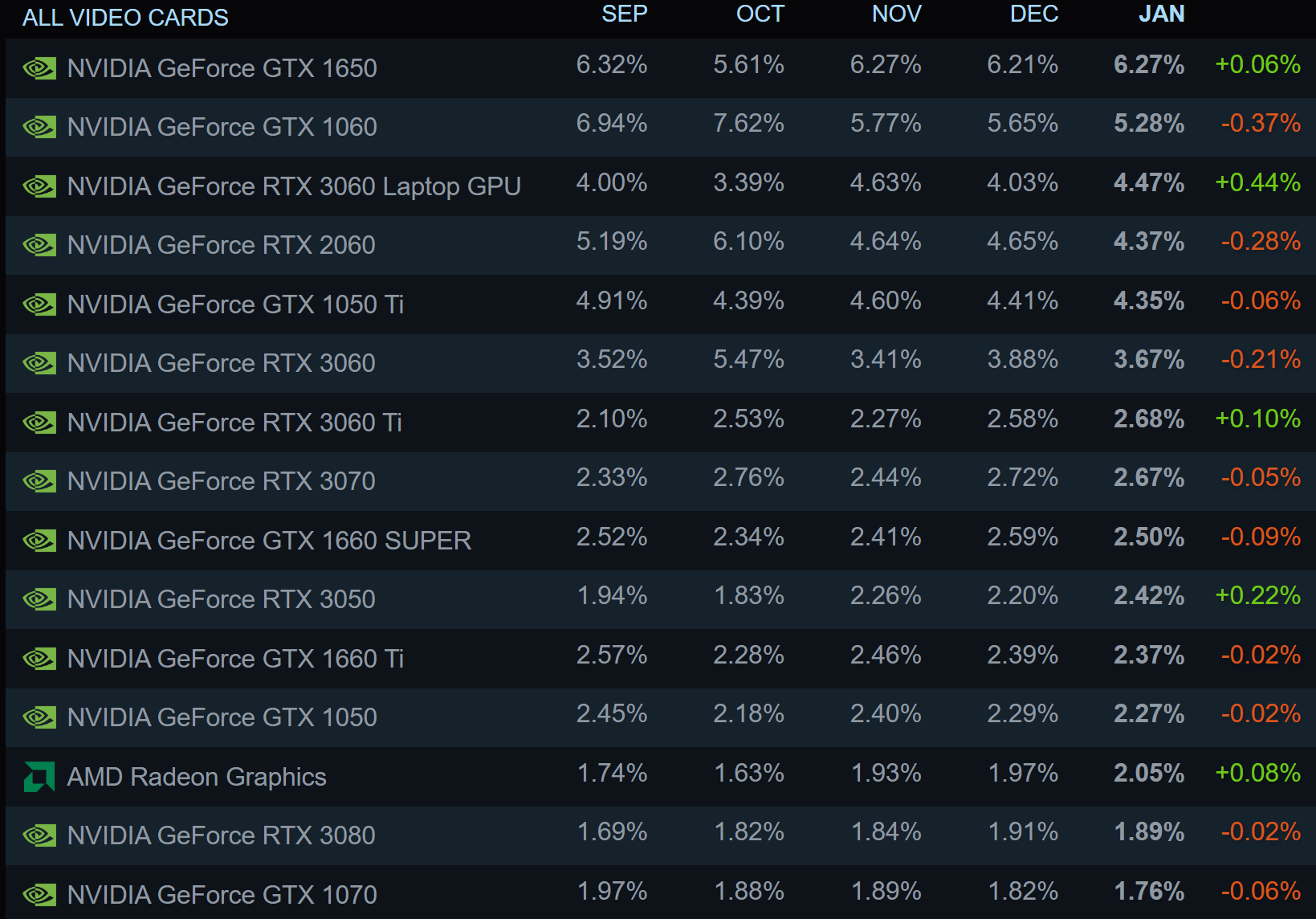
Task: Click the 6.27% January value for GTX 1650
Action: pos(1148,65)
